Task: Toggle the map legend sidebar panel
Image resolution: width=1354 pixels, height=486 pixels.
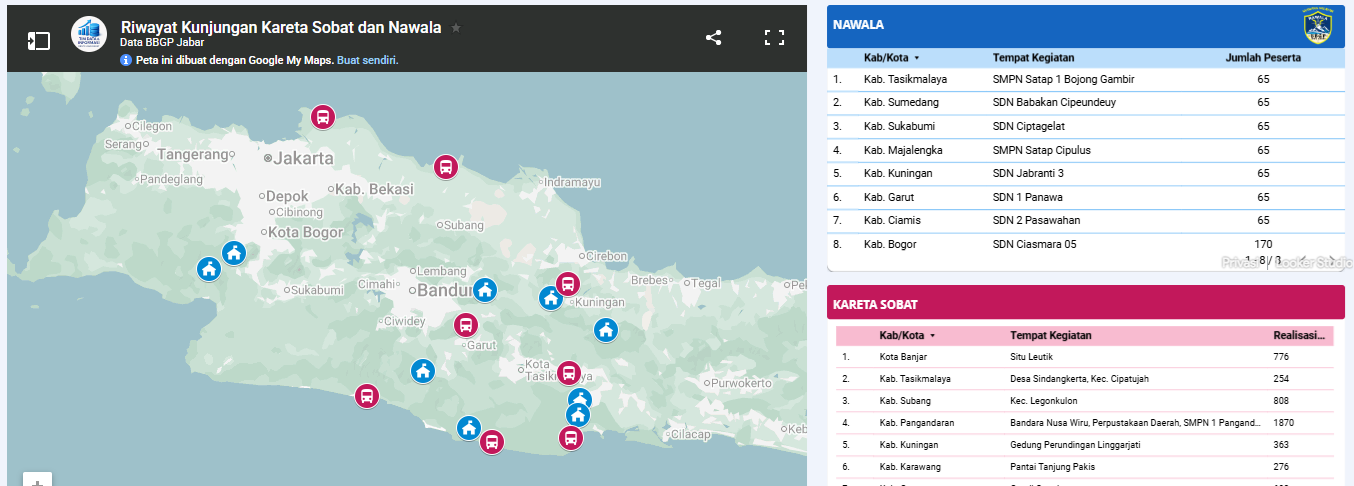Action: [38, 40]
